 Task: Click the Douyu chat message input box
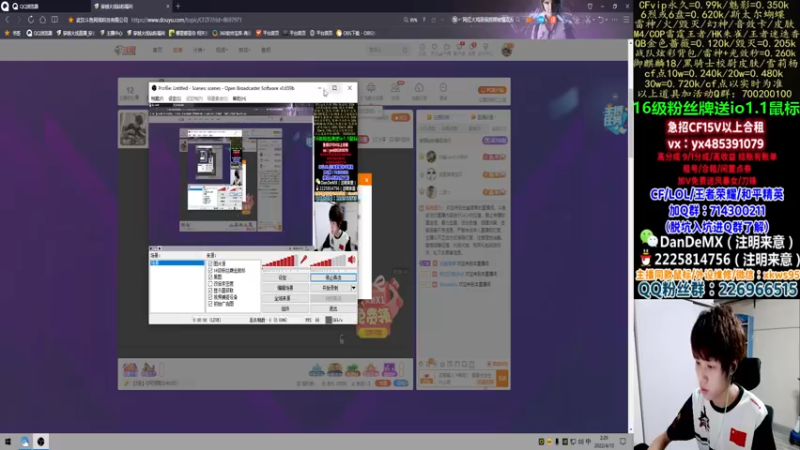click(466, 378)
